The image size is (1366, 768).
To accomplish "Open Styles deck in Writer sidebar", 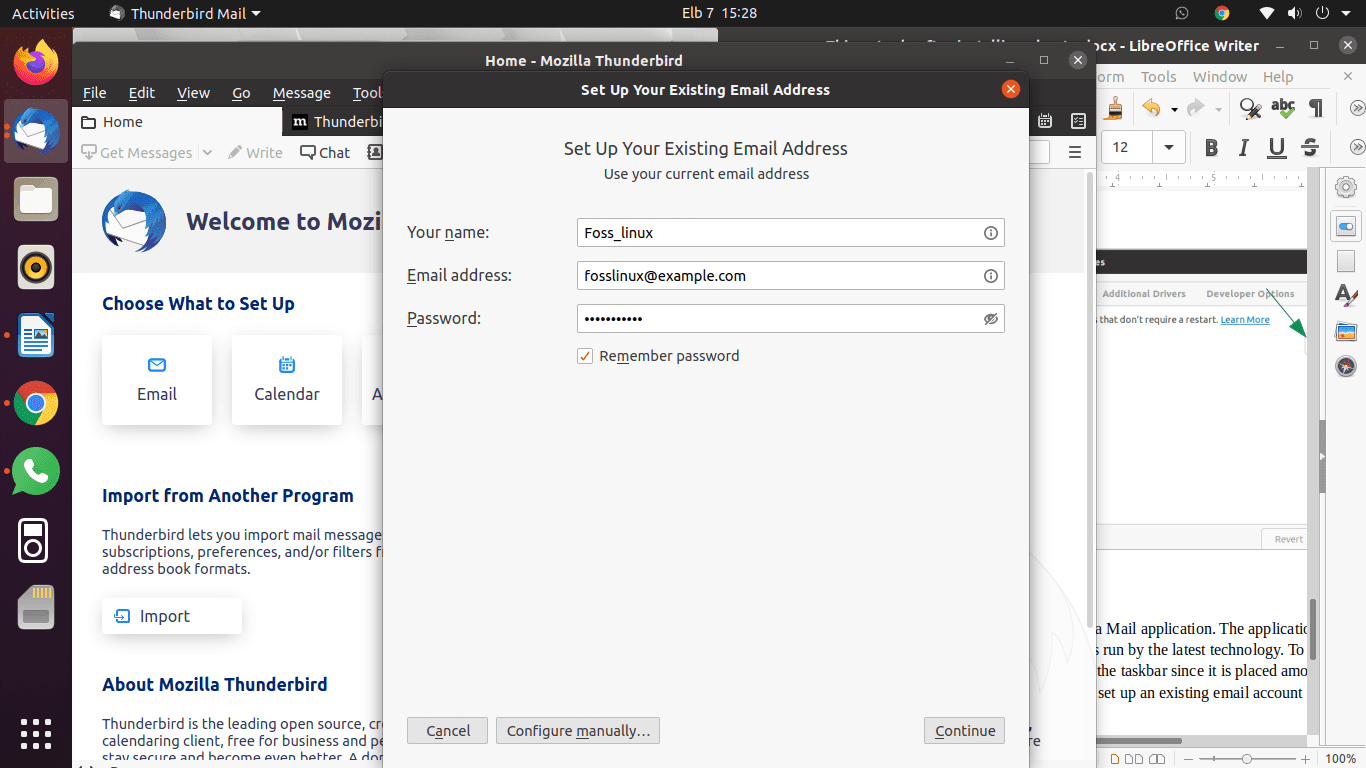I will coord(1346,295).
